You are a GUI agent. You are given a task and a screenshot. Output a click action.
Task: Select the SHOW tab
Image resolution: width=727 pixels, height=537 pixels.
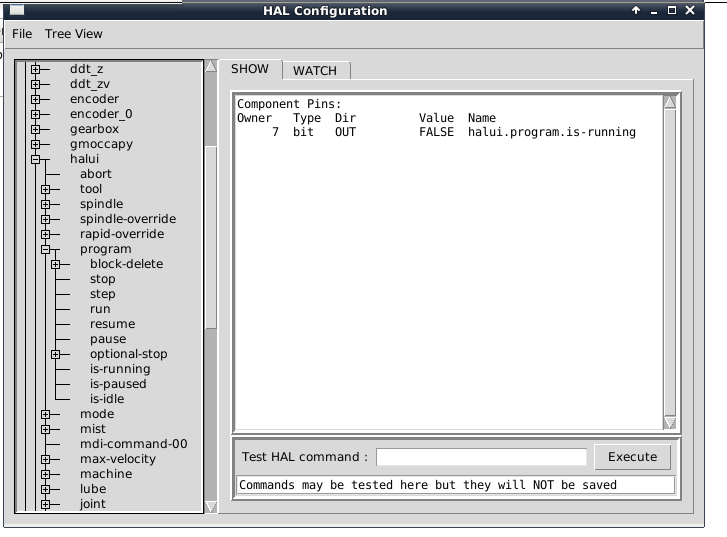(250, 69)
